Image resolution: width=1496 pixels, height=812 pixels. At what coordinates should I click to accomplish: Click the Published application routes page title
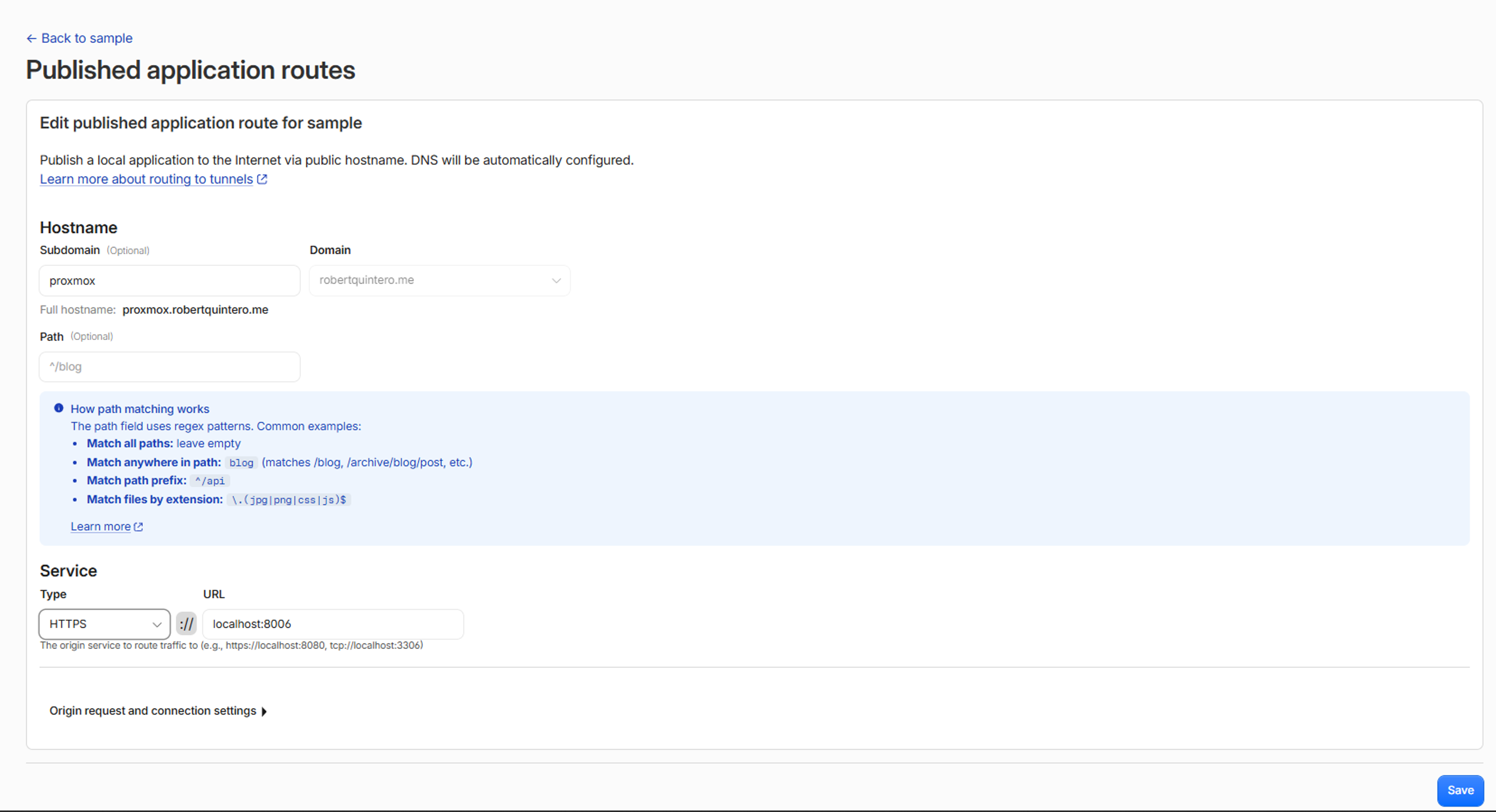(x=191, y=70)
